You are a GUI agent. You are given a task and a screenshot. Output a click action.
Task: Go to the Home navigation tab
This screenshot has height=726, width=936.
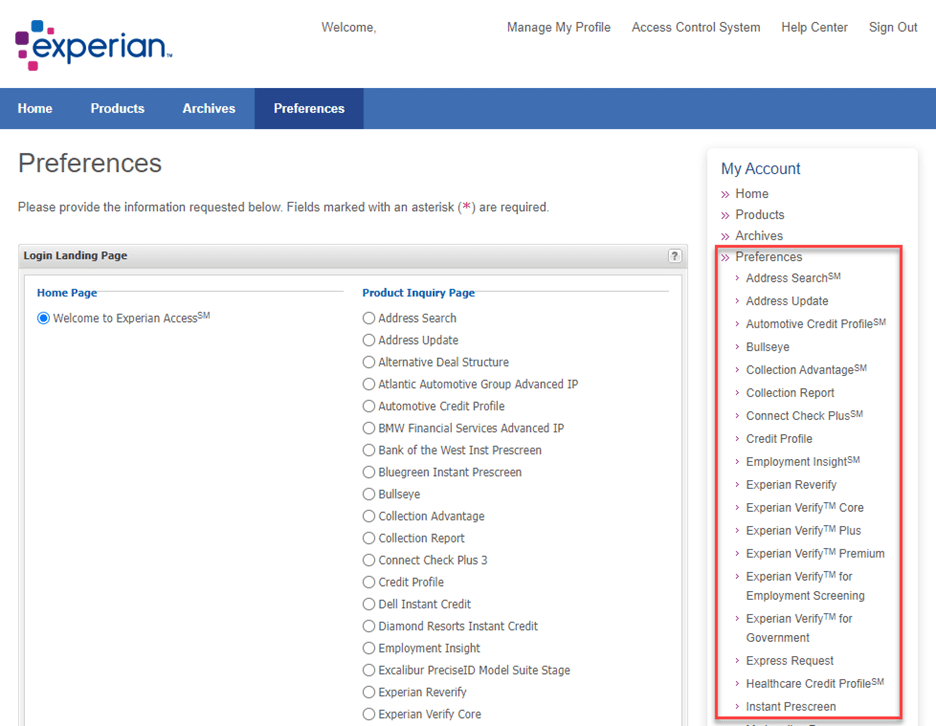pyautogui.click(x=35, y=108)
